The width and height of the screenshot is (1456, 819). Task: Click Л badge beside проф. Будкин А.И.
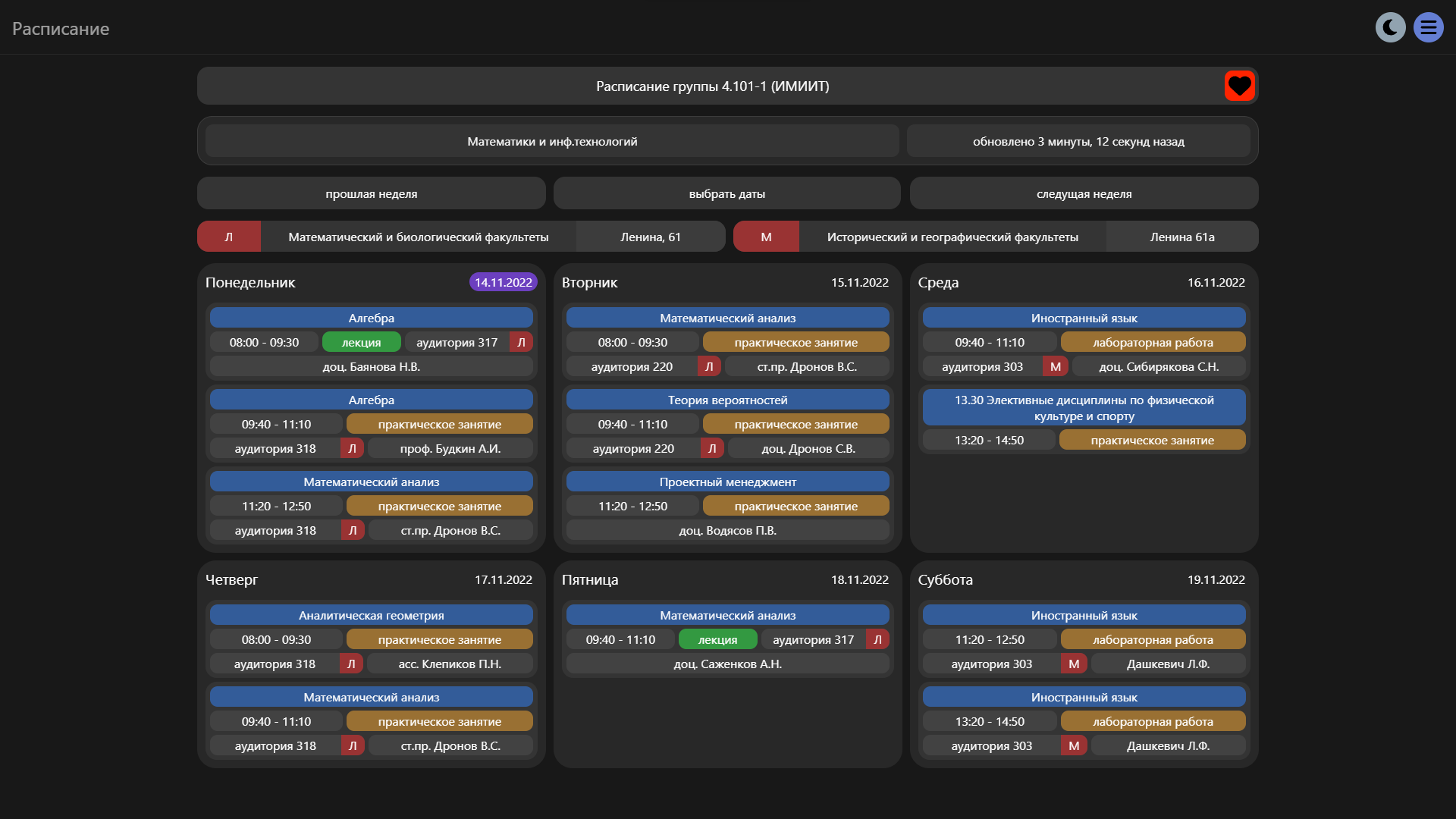pos(353,448)
